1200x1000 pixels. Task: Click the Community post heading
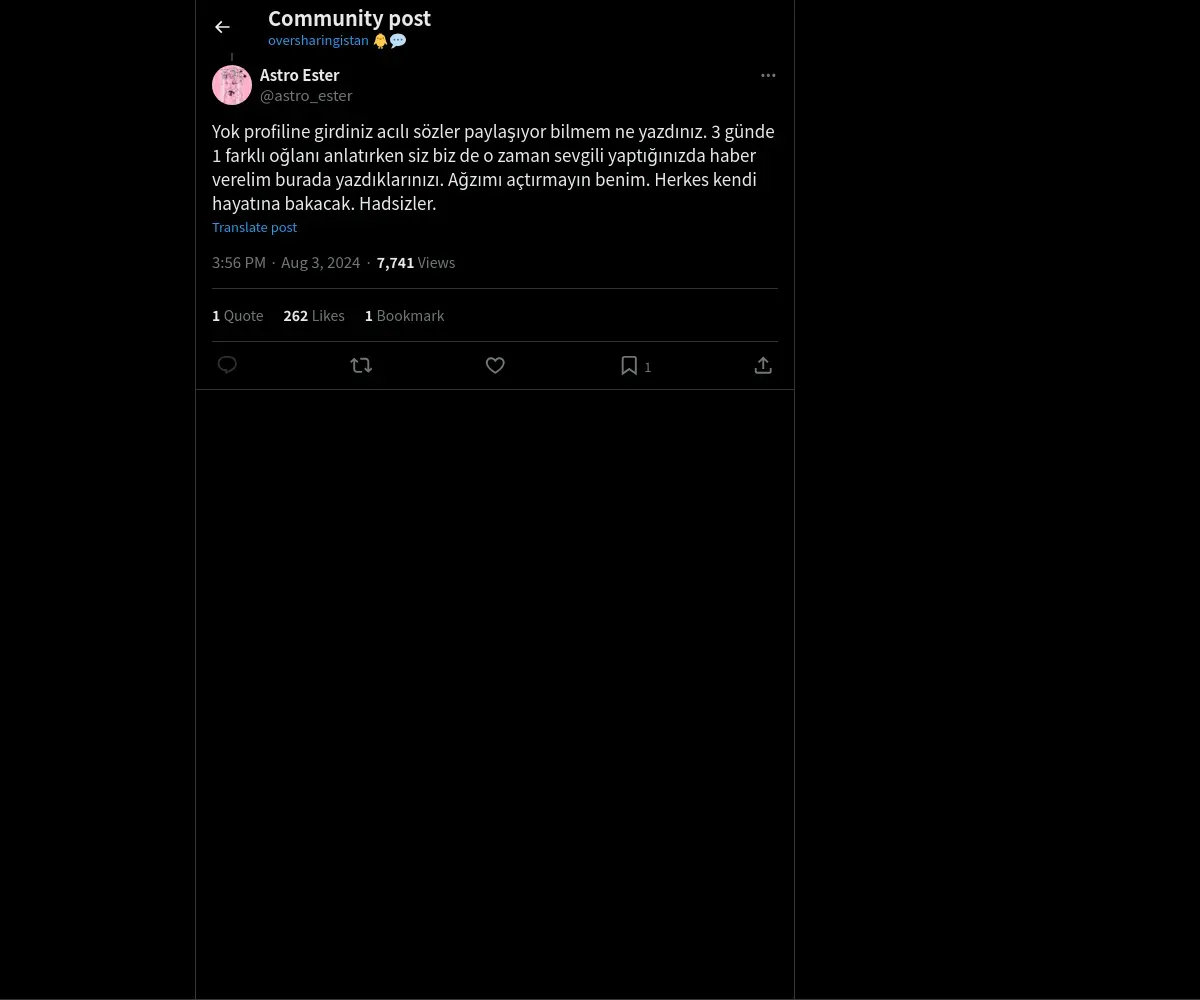tap(349, 18)
